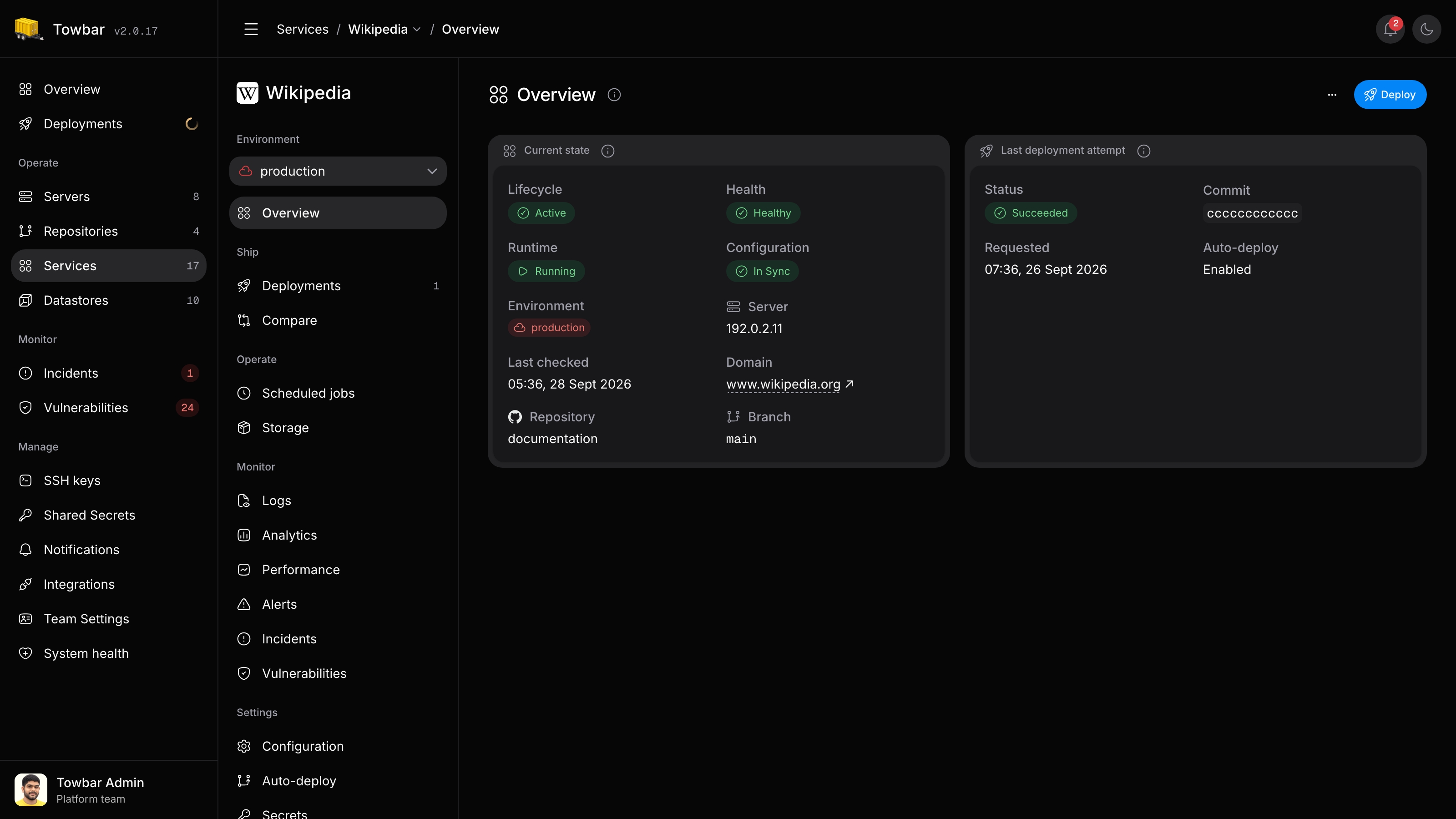Open www.wikipedia.org domain link

[x=789, y=384]
